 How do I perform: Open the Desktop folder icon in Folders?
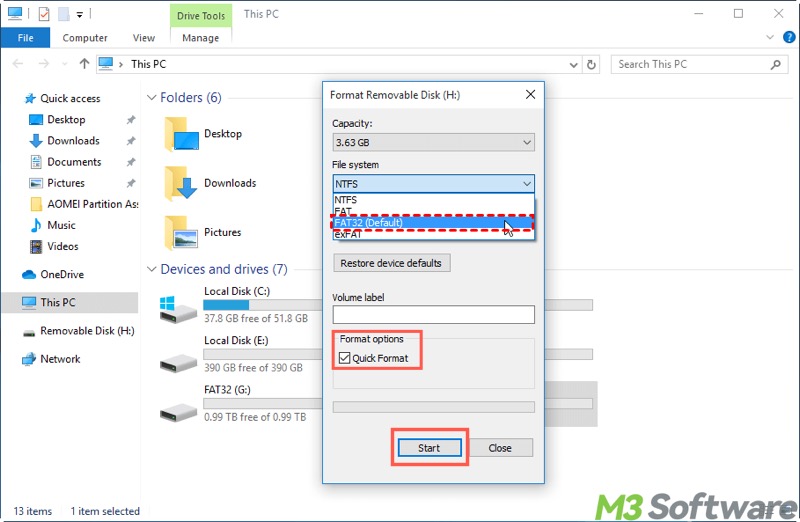[x=179, y=134]
